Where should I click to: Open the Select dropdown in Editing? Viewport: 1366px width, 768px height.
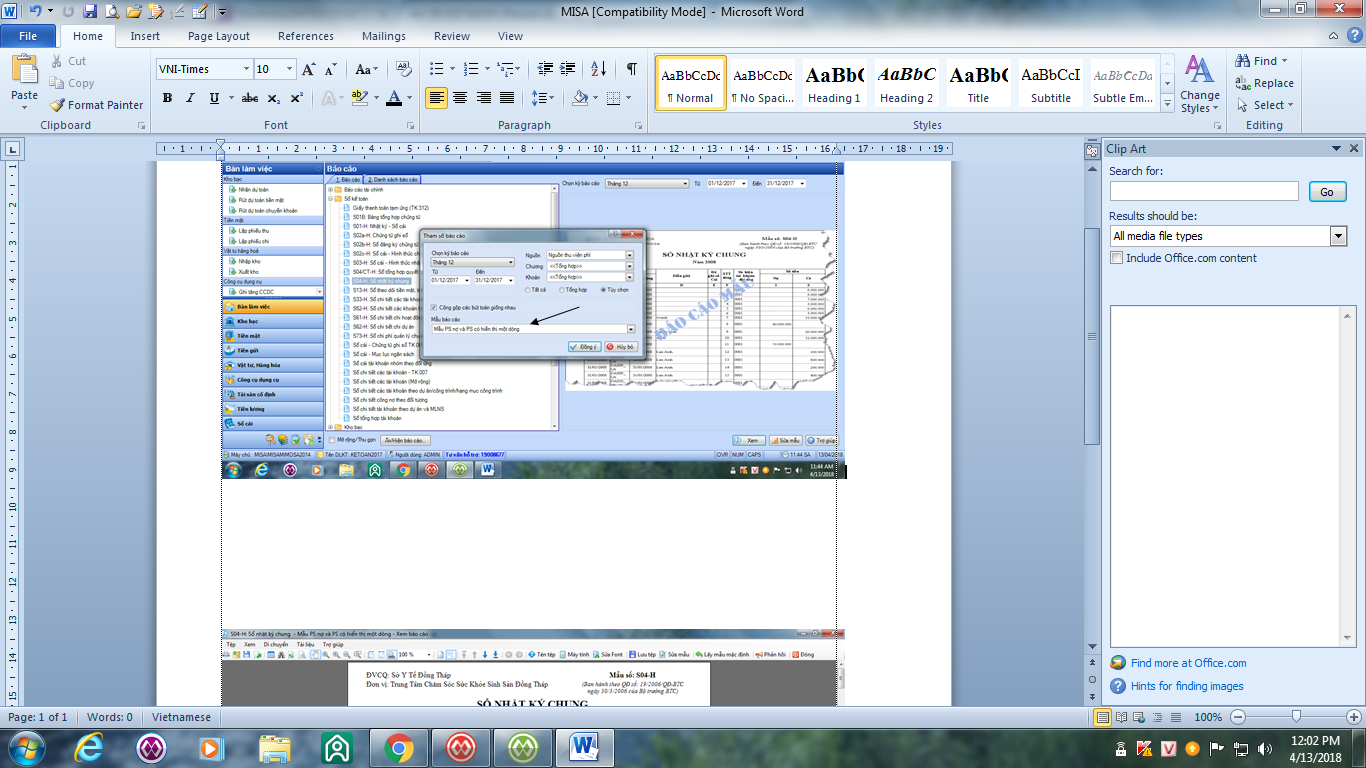1264,105
